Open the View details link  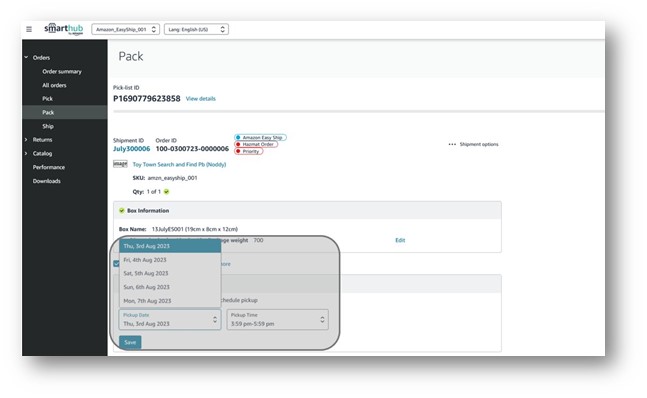[x=201, y=99]
